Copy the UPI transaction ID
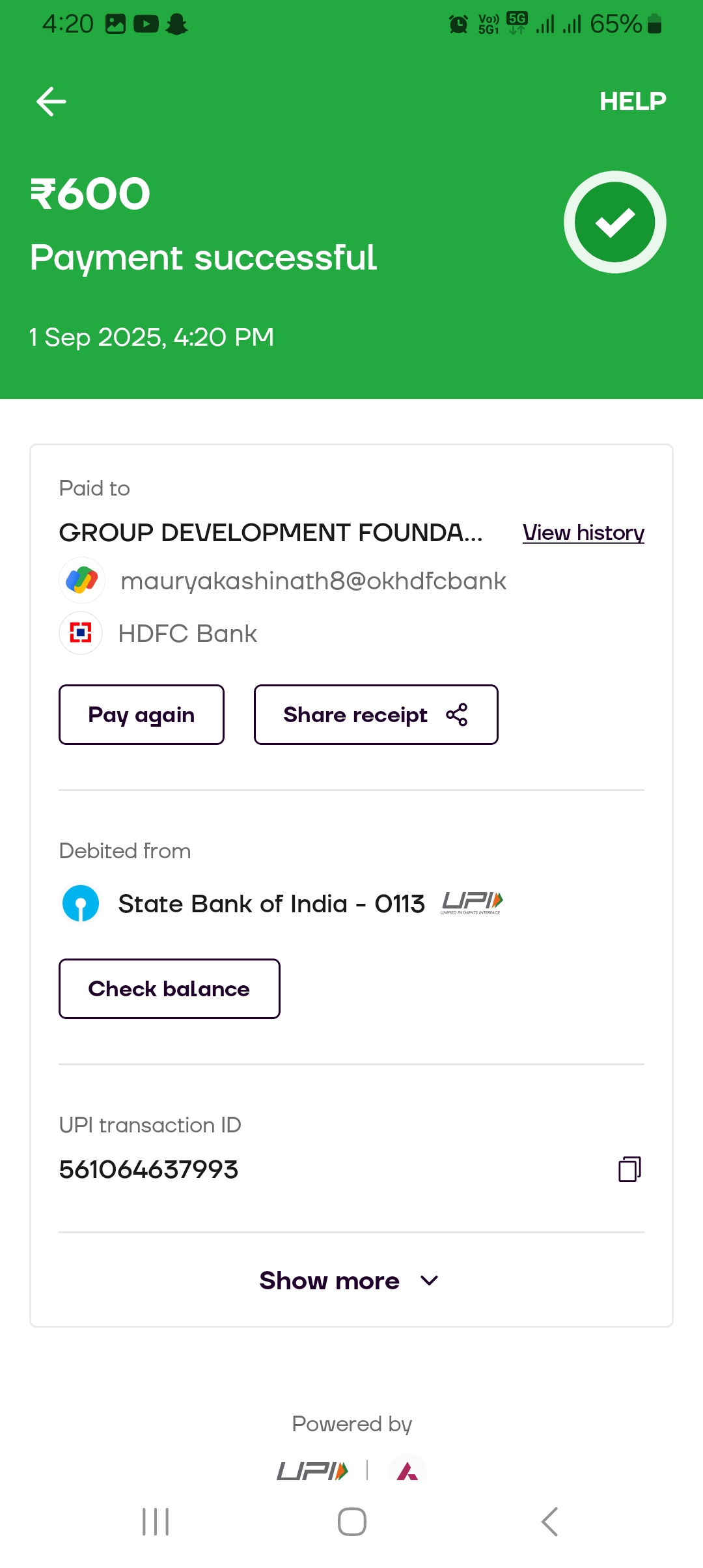This screenshot has width=703, height=1568. [x=629, y=1169]
